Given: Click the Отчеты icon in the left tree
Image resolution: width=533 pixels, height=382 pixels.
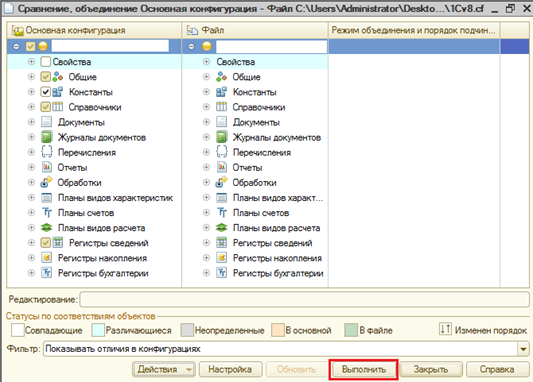Looking at the screenshot, I should pos(47,167).
